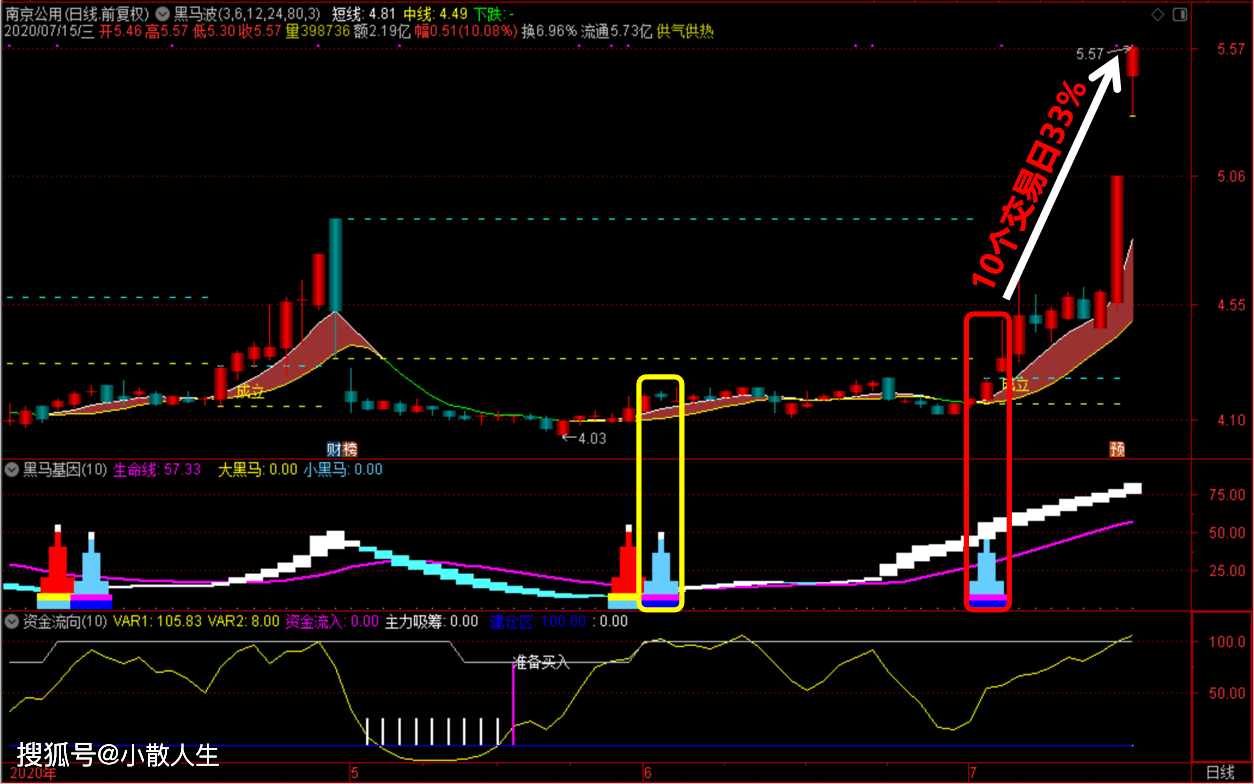Click the 准备买入 signal label
Image resolution: width=1254 pixels, height=784 pixels.
(x=540, y=662)
